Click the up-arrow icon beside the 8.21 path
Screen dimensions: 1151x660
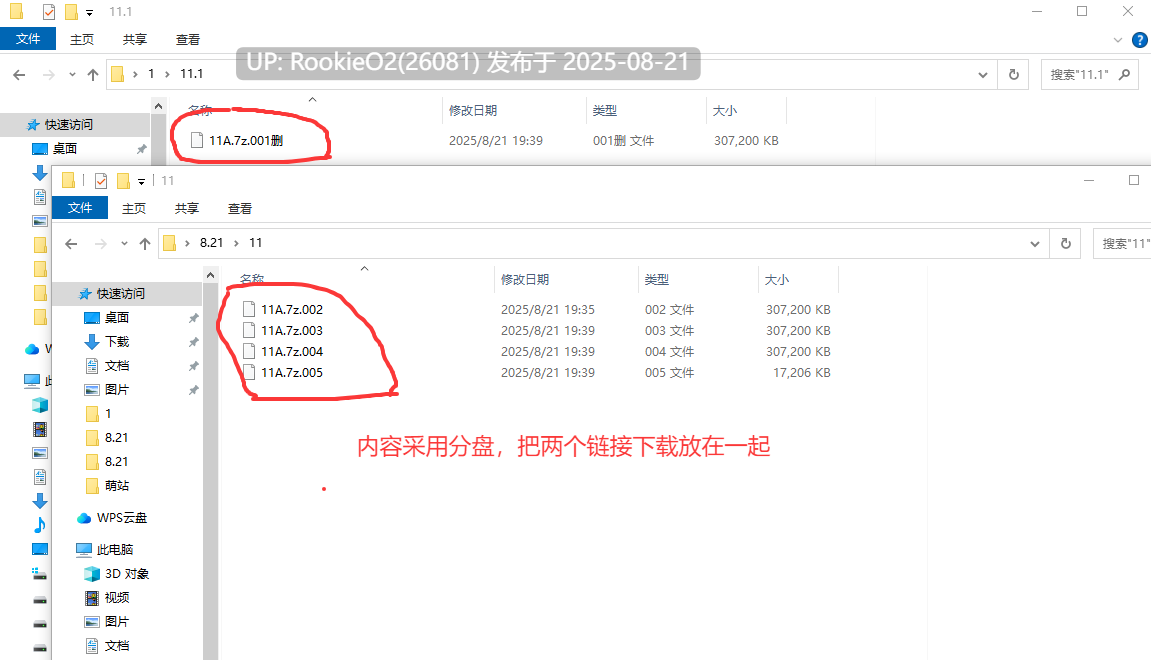pos(145,243)
